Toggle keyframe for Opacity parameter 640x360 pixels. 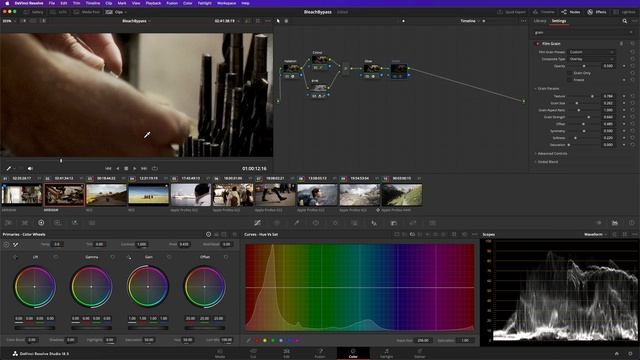tap(624, 66)
